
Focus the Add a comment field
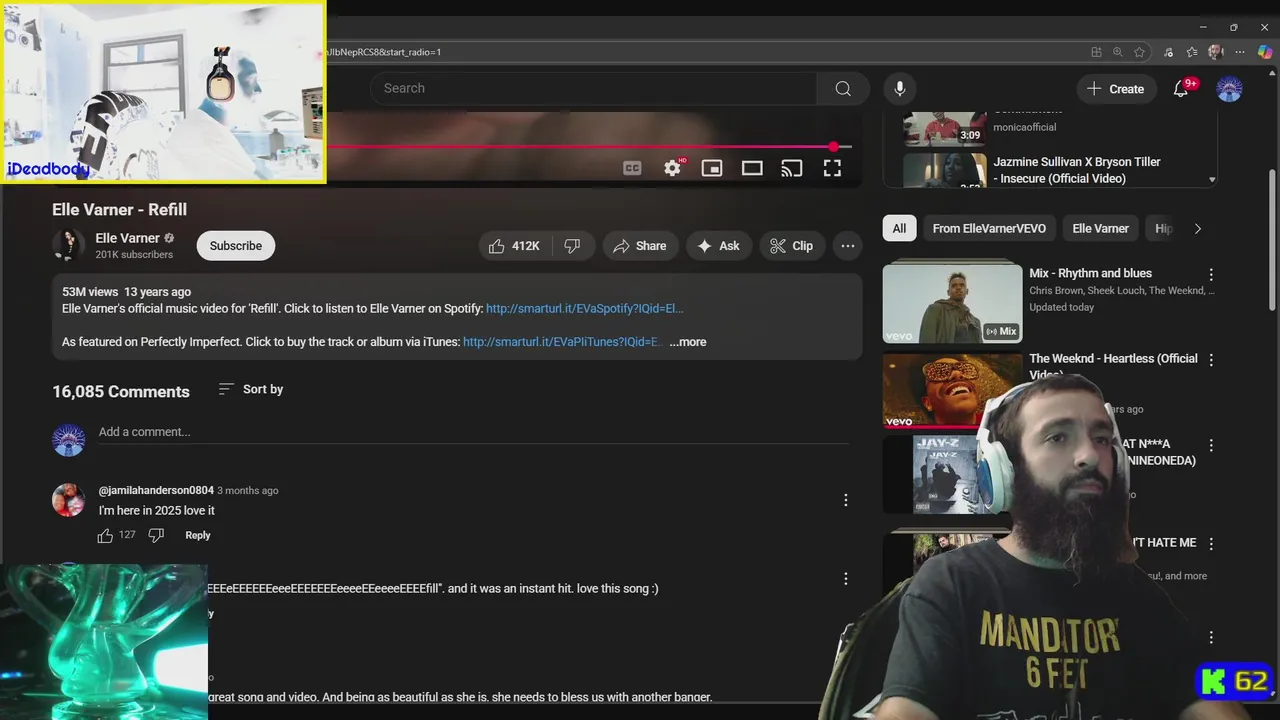pyautogui.click(x=474, y=432)
